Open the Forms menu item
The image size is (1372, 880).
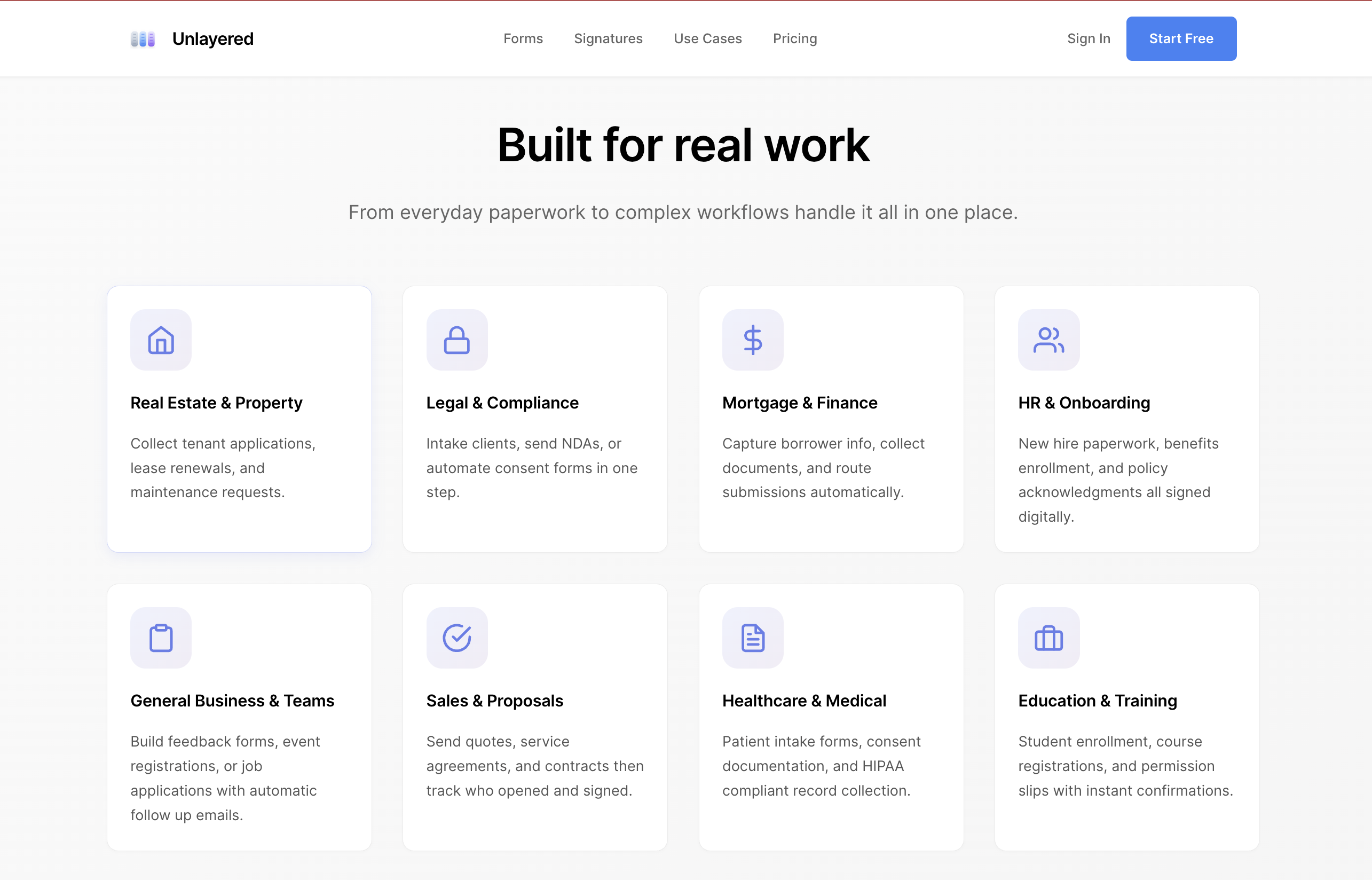523,39
